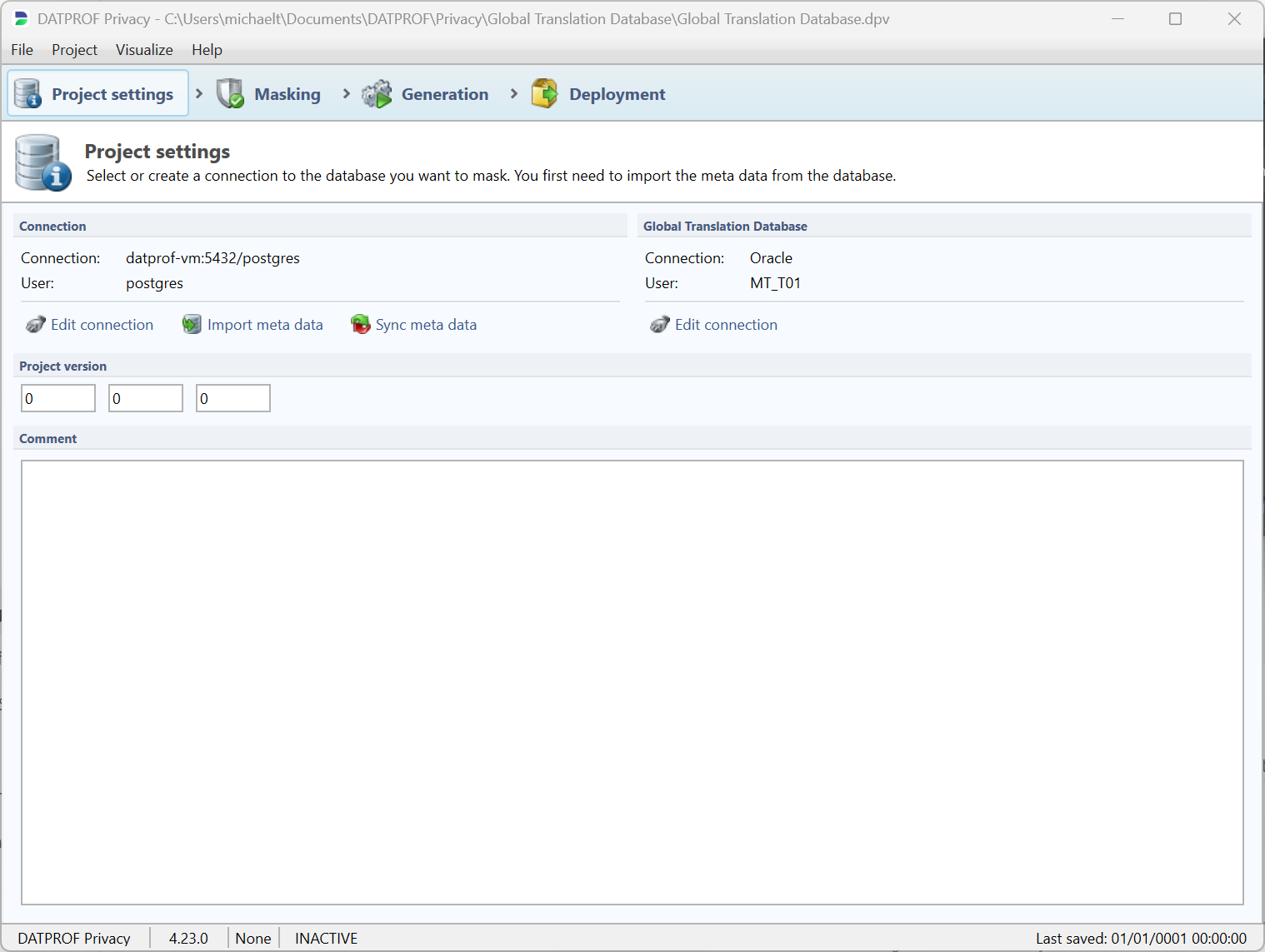Click the MT_T01 user value

(x=775, y=283)
